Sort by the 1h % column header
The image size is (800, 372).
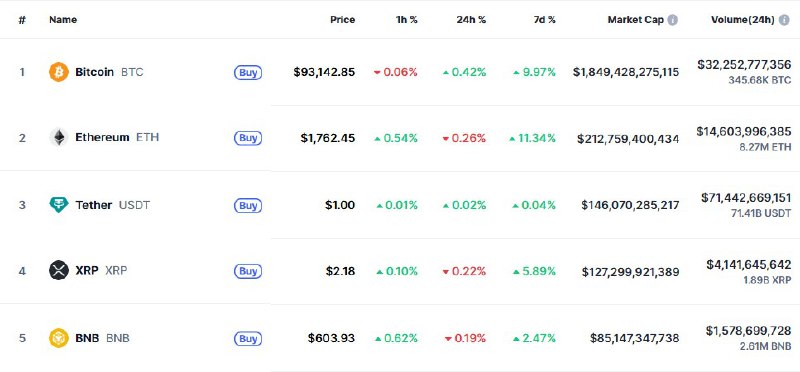point(407,20)
